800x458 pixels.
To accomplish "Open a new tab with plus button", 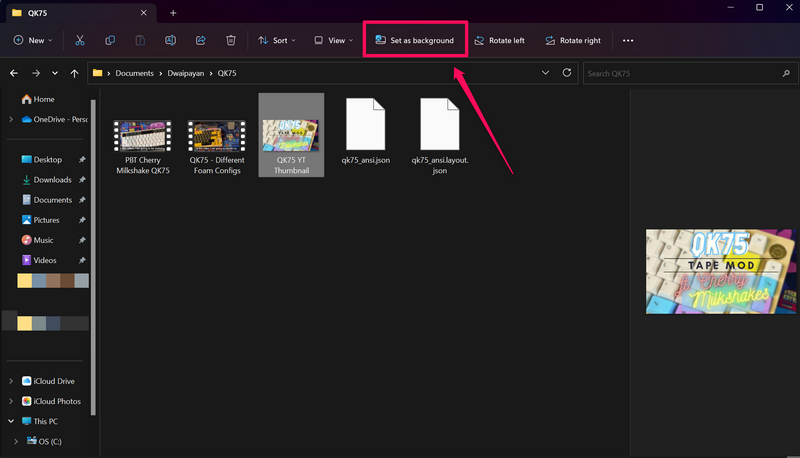I will (173, 13).
